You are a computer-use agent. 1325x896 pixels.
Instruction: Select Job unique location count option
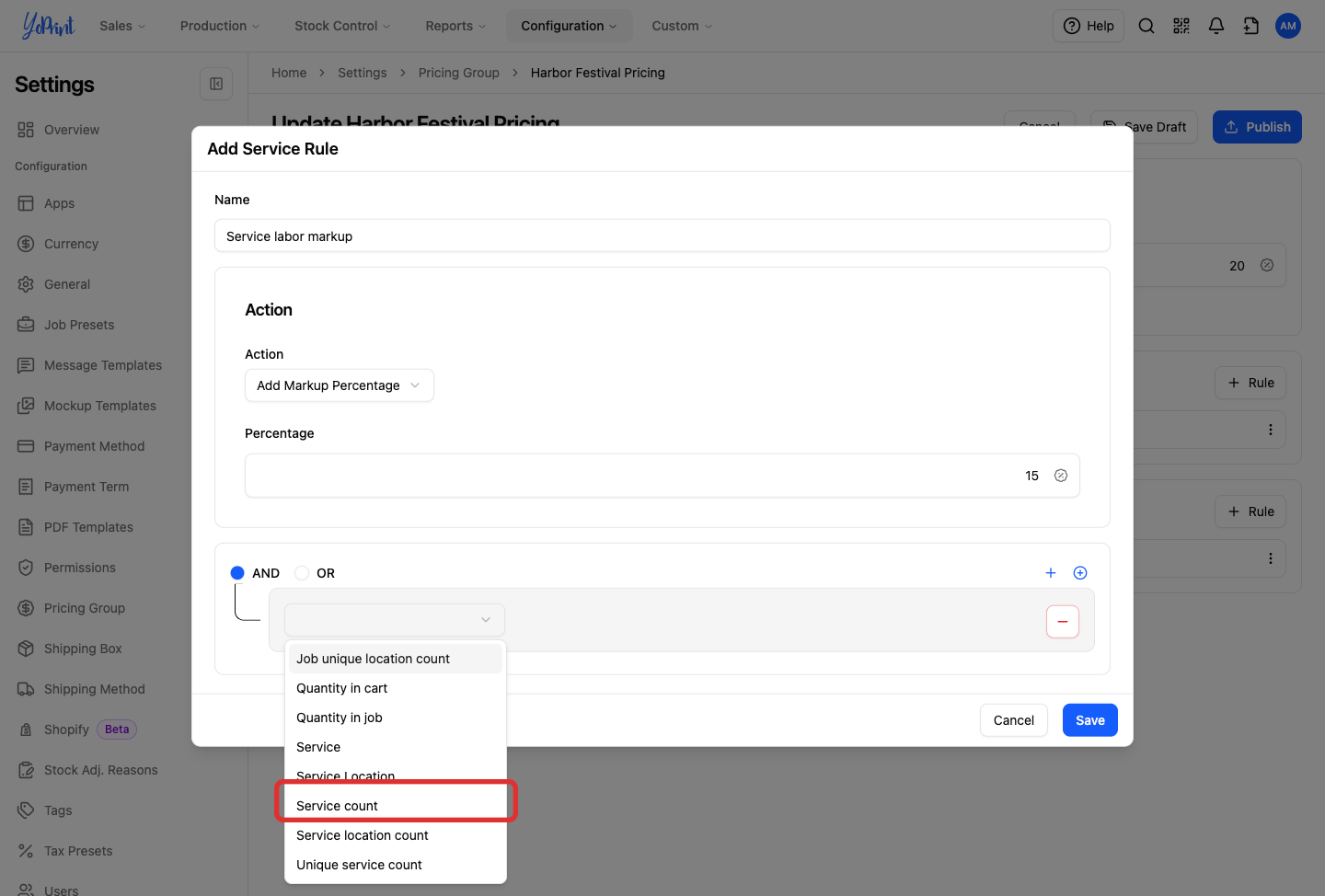[396, 659]
